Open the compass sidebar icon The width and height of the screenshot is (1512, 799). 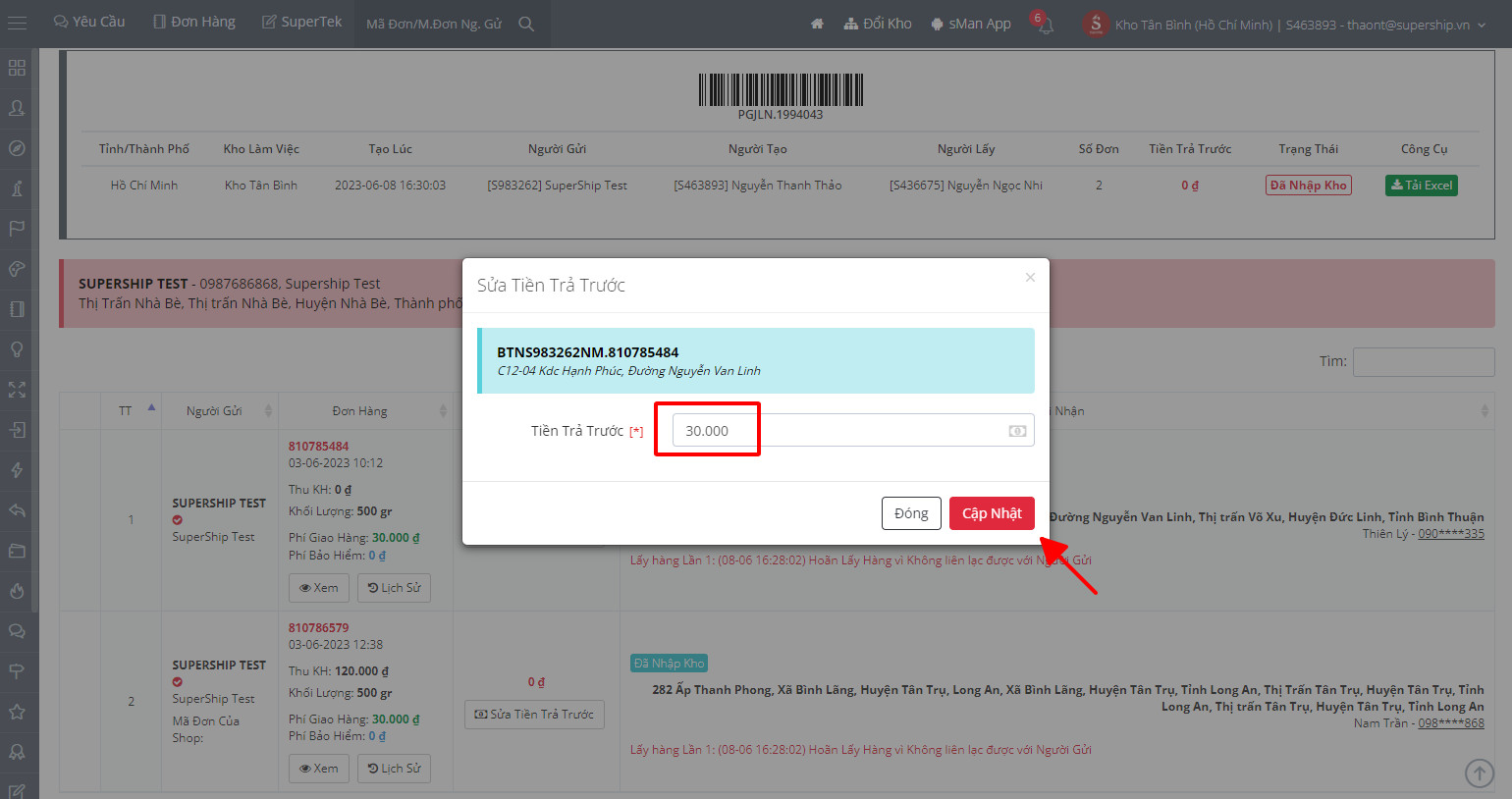coord(17,148)
